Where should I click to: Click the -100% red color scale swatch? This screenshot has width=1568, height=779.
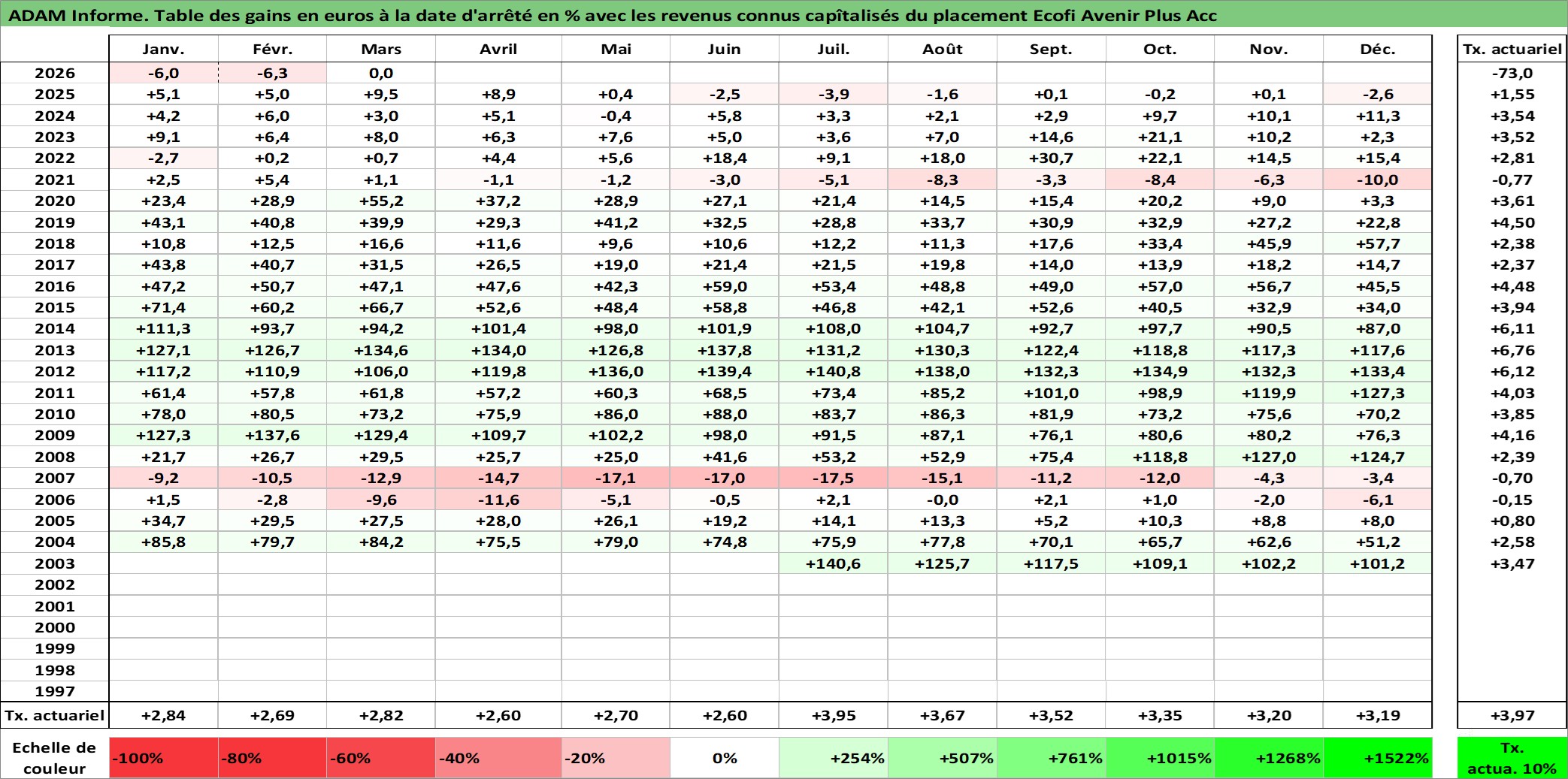click(x=164, y=757)
